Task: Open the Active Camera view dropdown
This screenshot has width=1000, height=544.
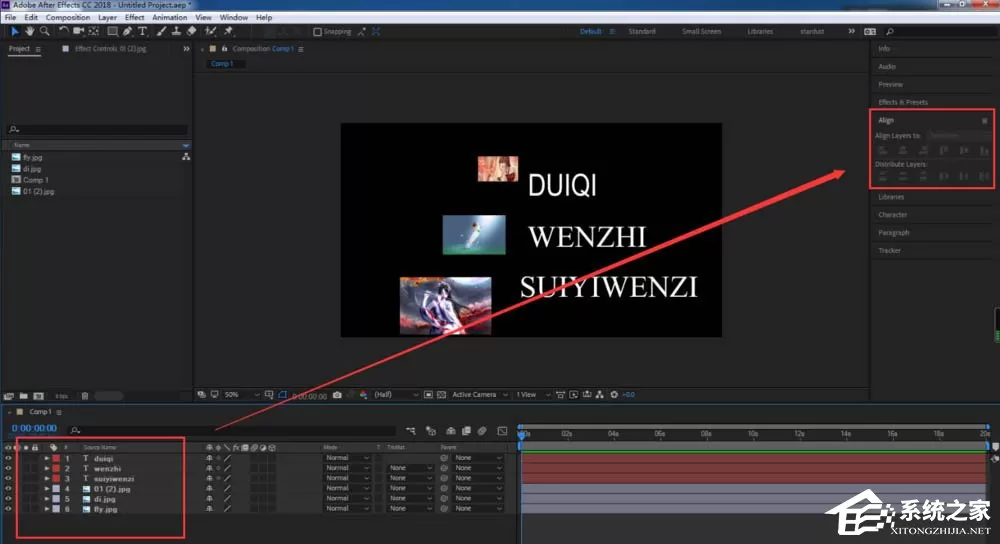Action: 480,395
